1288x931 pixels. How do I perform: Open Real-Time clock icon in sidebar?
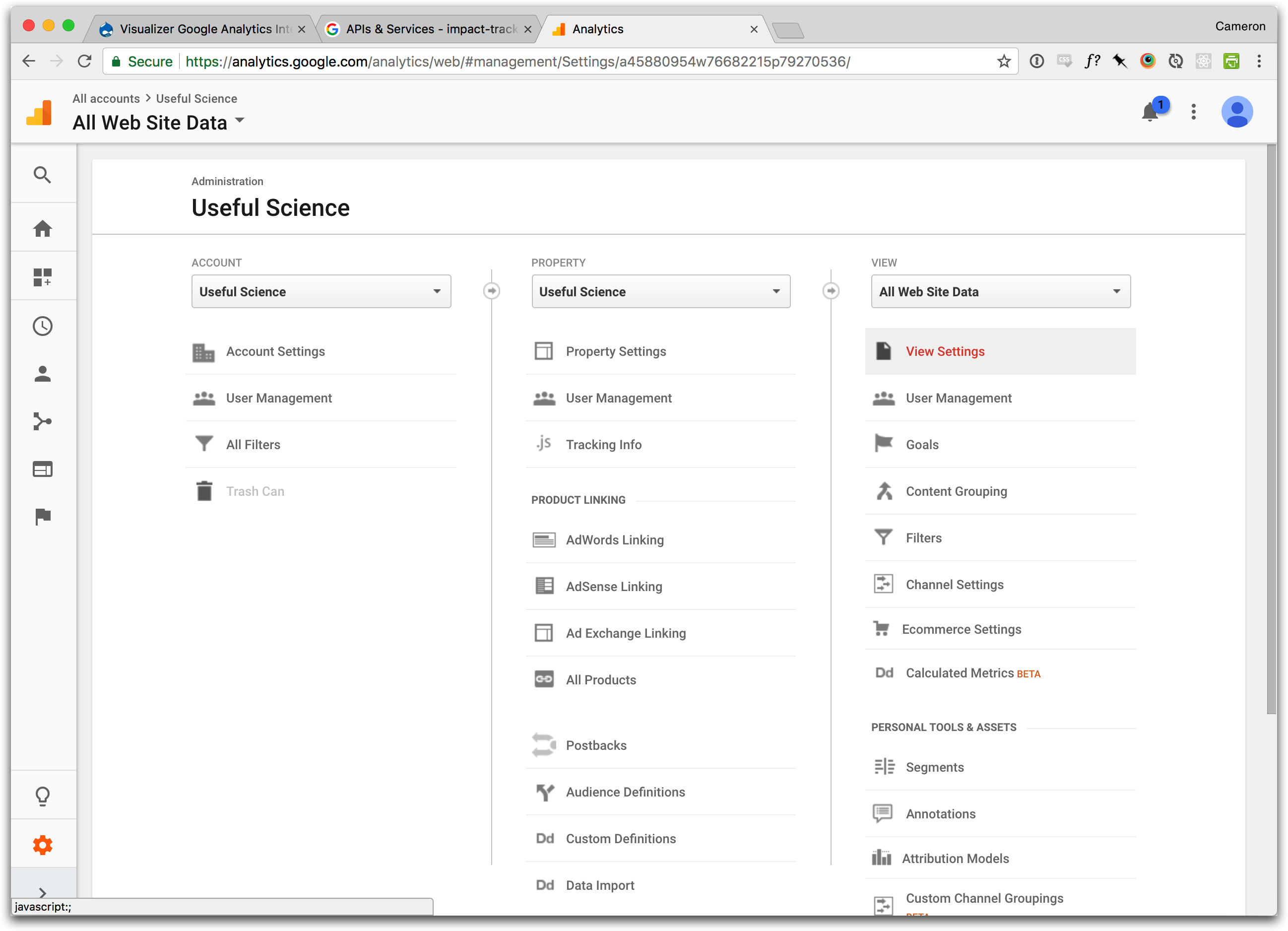pos(43,326)
